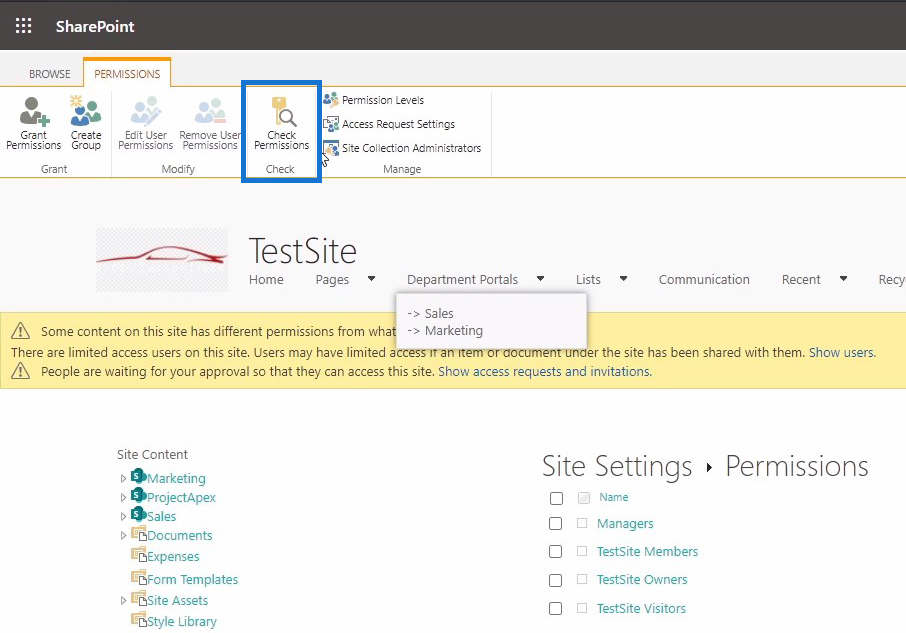Check the TestSite Visitors checkbox

[x=555, y=608]
